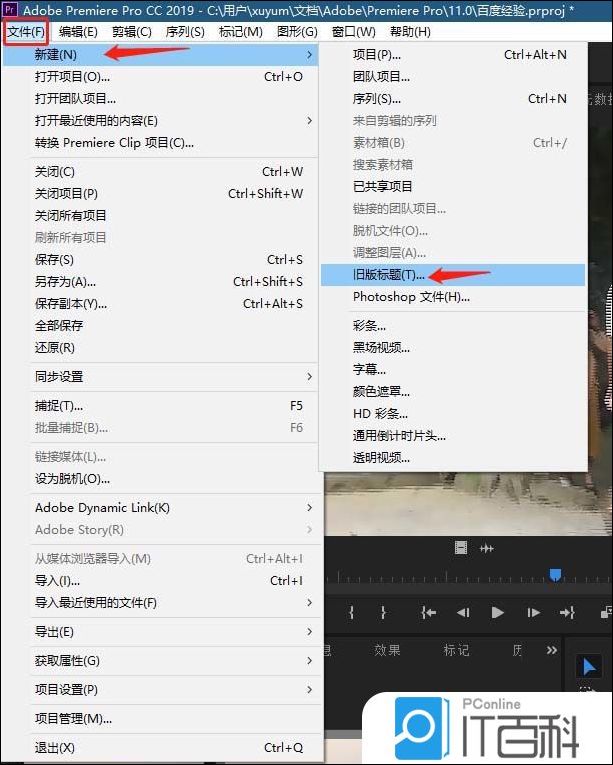Click the drag-video-only filmstrip icon

click(x=461, y=548)
